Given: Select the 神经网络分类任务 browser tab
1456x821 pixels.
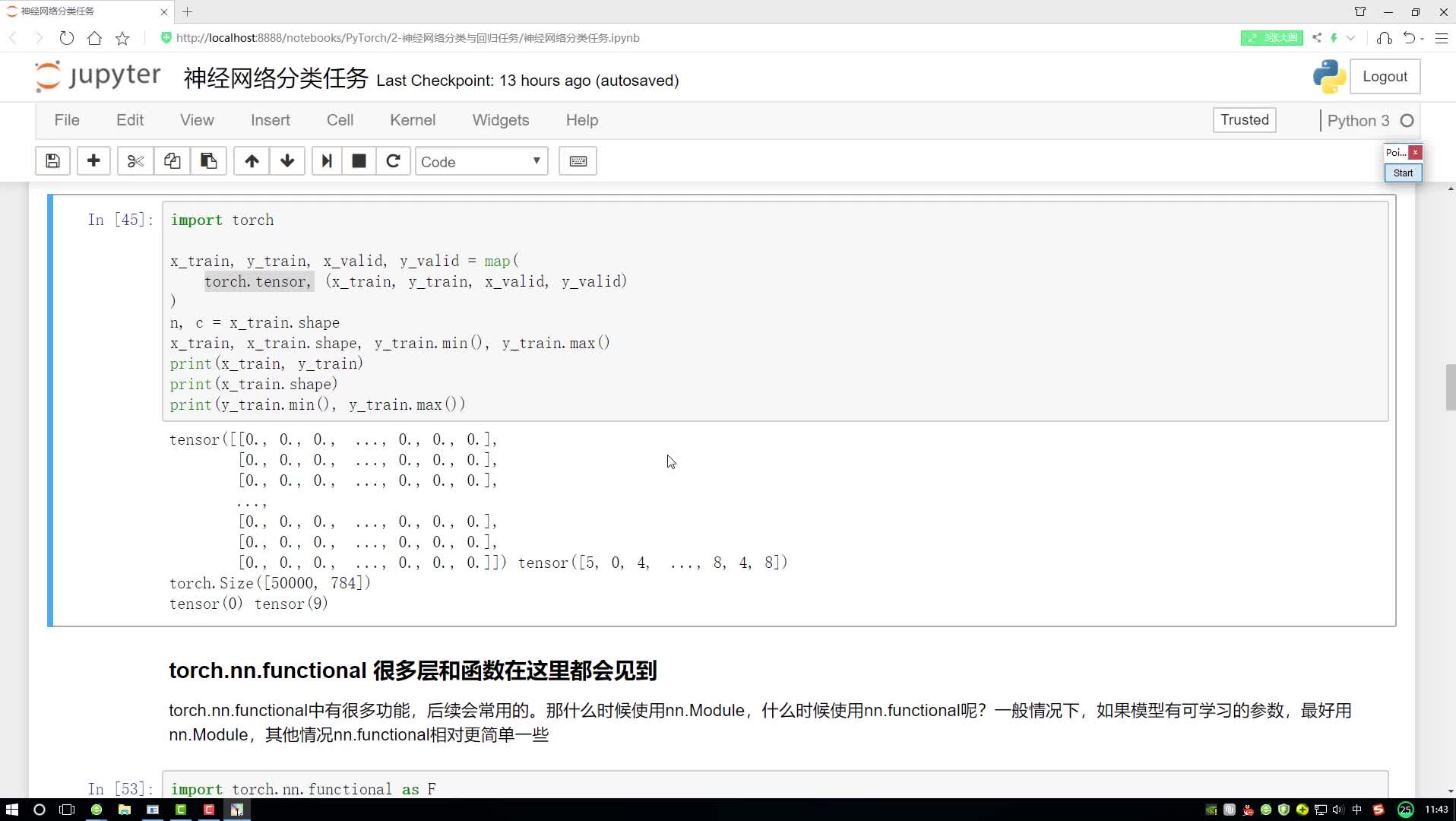Looking at the screenshot, I should (87, 11).
